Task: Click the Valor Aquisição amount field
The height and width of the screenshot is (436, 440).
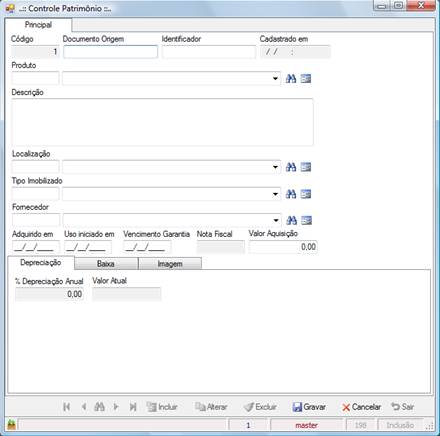Action: 283,247
